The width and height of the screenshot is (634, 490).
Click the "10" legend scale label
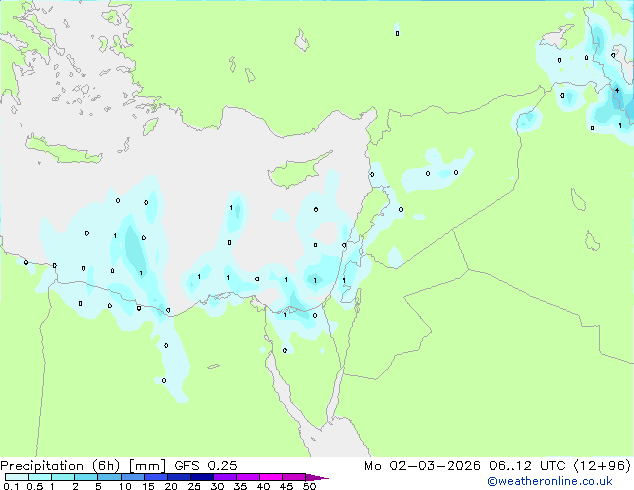point(125,486)
